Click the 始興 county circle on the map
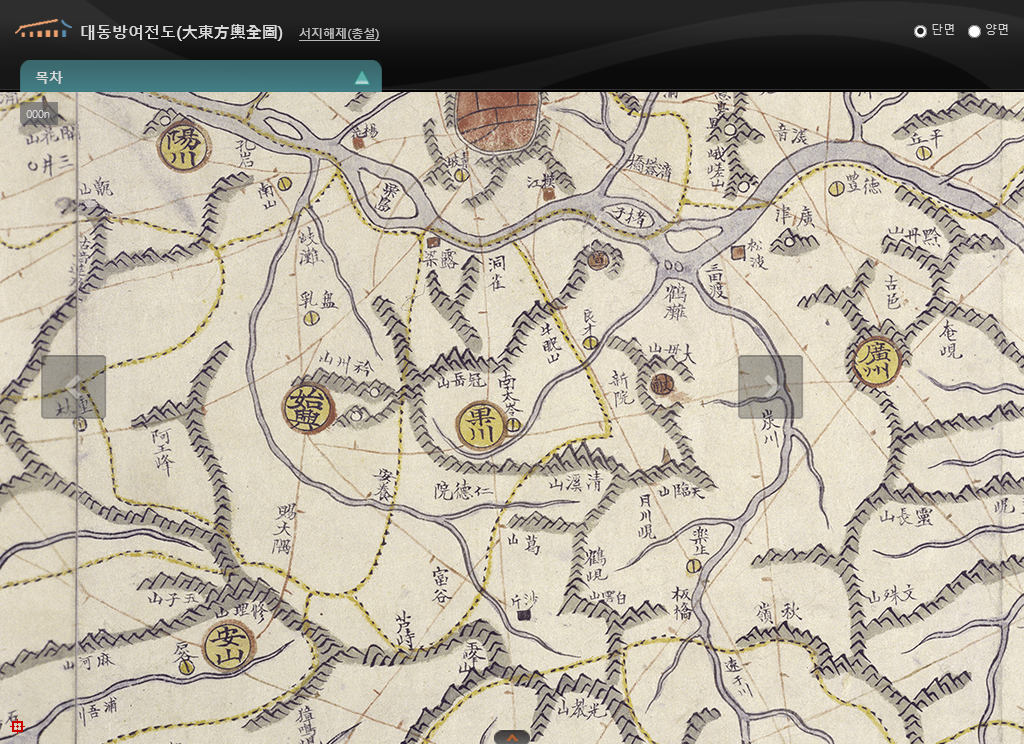 [308, 408]
